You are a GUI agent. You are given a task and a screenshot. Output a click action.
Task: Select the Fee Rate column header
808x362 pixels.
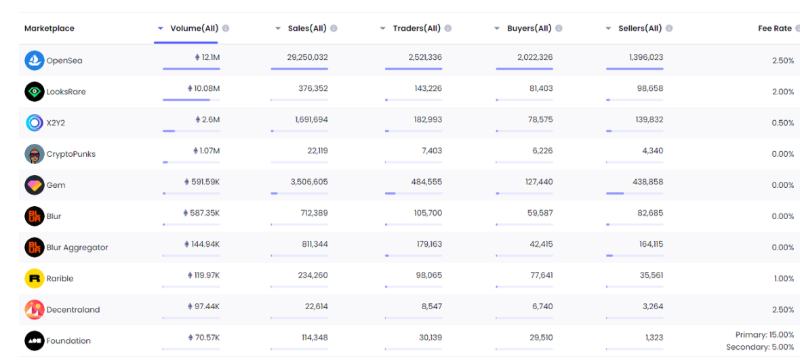pos(775,28)
